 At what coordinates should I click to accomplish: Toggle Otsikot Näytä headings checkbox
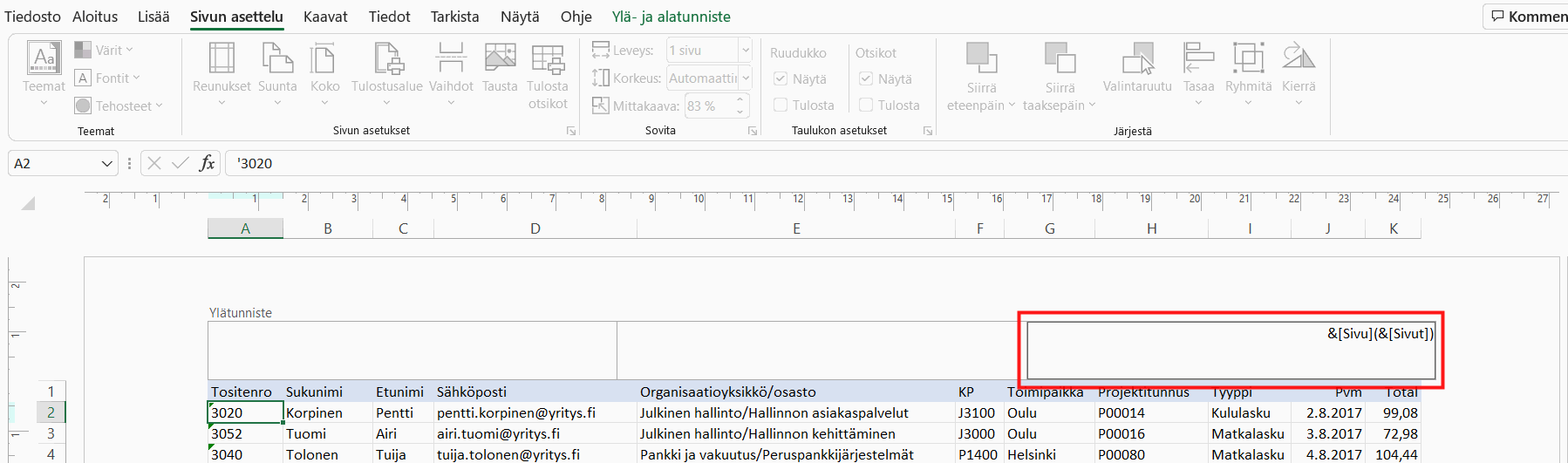pyautogui.click(x=866, y=78)
